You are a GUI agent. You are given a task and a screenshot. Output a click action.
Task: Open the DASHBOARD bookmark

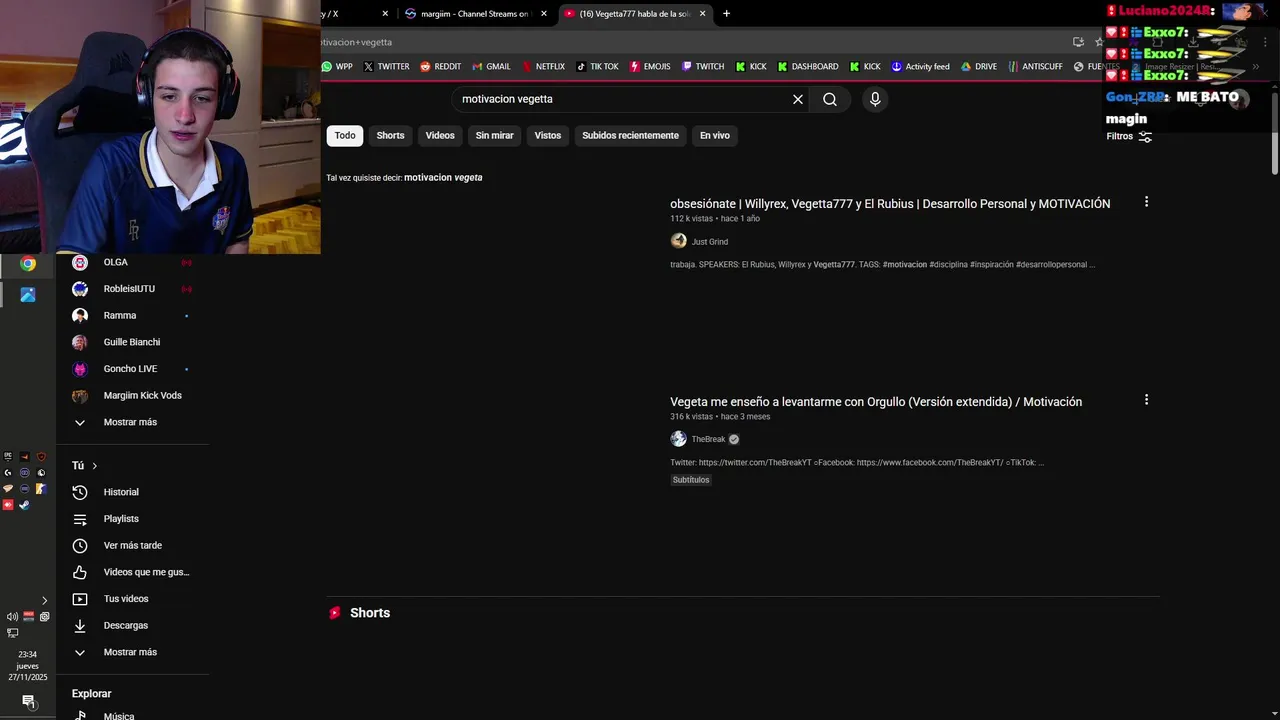click(808, 66)
